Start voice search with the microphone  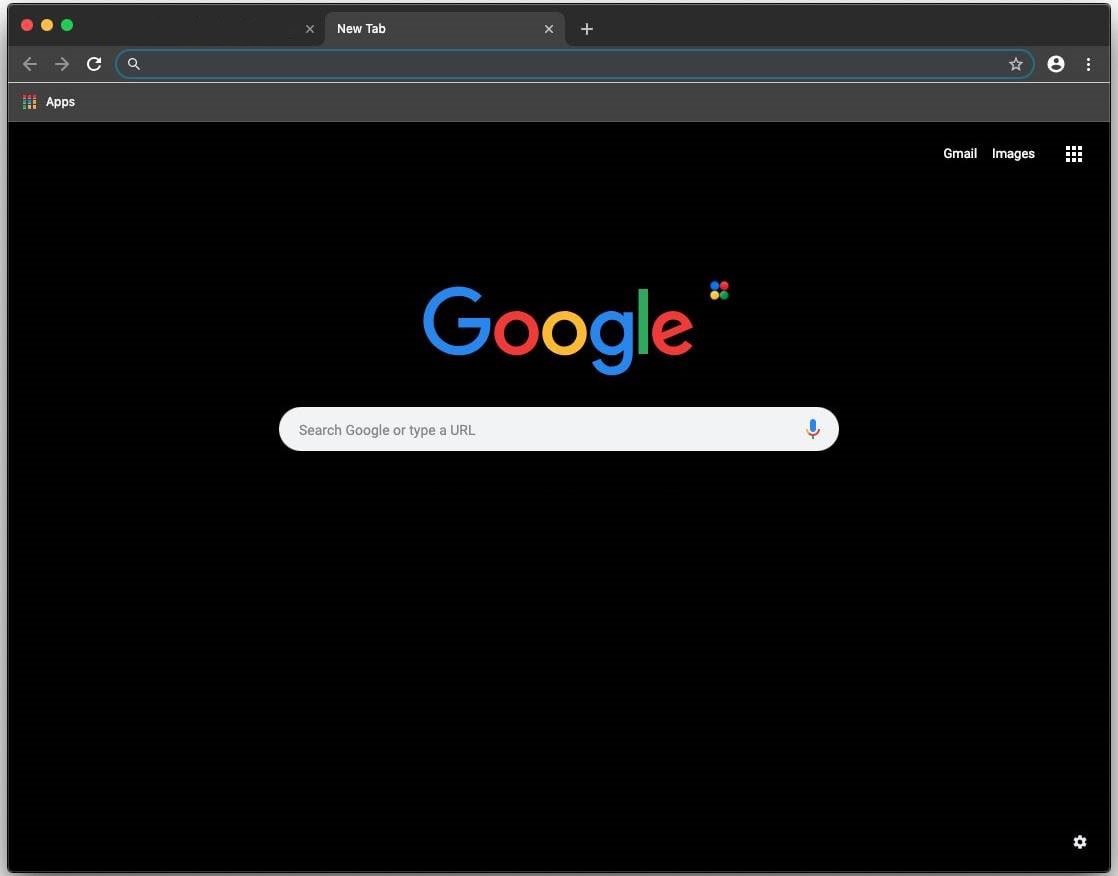[x=812, y=429]
